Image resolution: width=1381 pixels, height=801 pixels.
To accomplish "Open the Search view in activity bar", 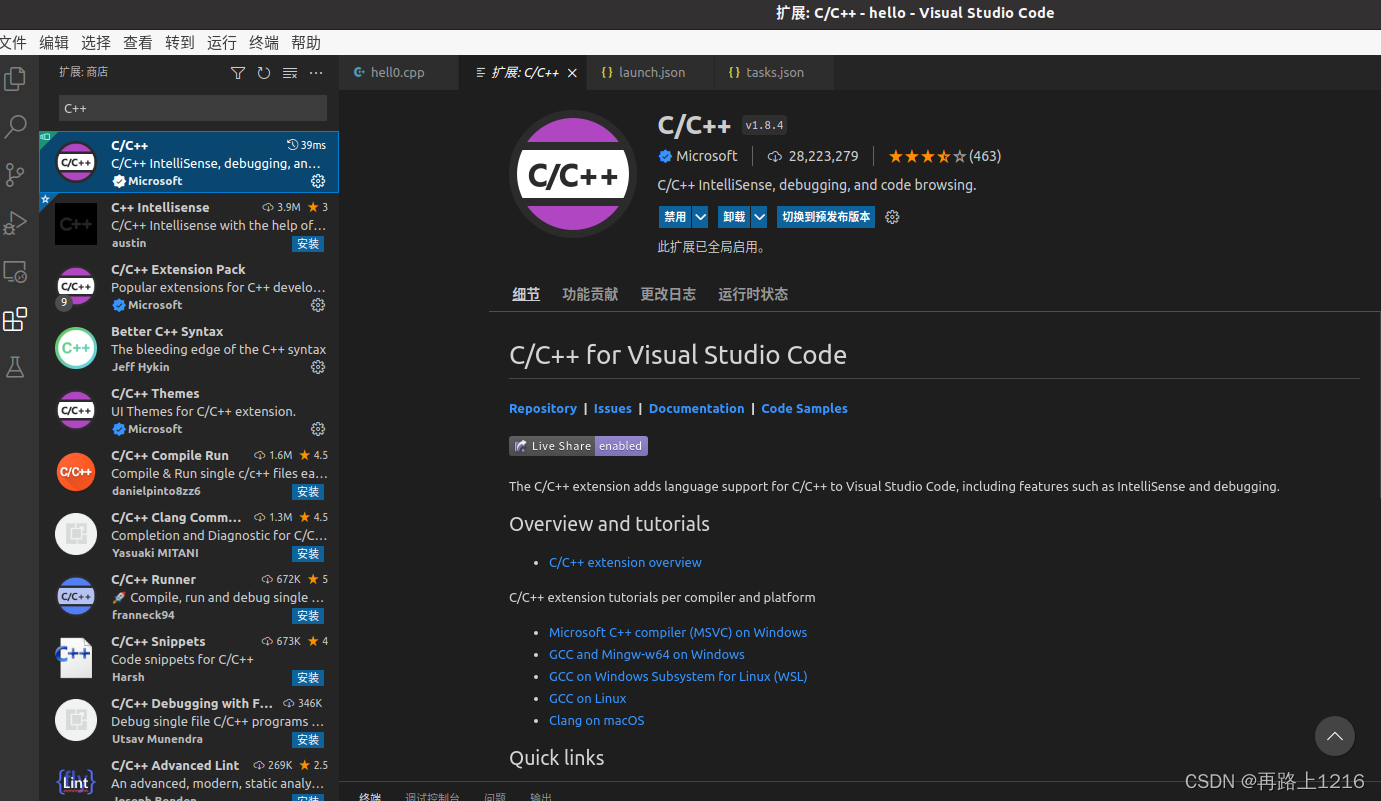I will click(15, 127).
